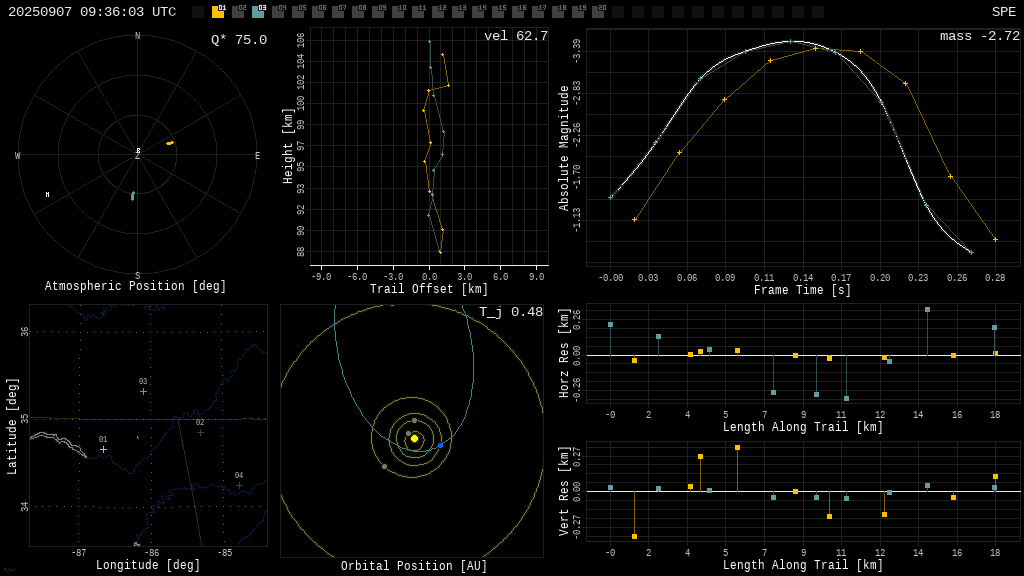Click the Q* 75.0 value label
Screen dimensions: 1024x576
(x=238, y=40)
